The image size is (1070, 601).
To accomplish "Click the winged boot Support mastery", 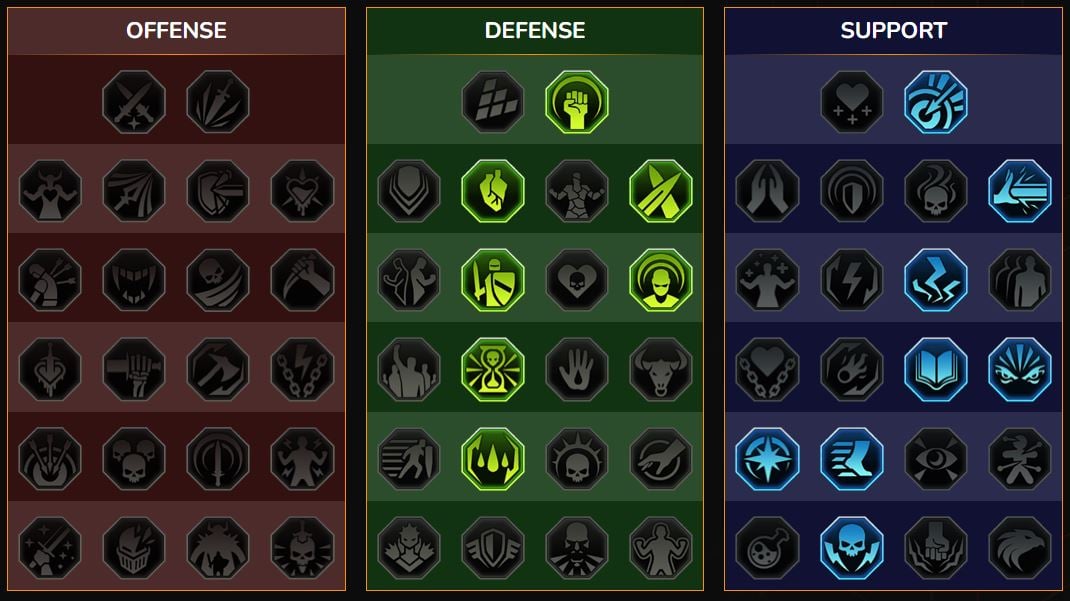I will pos(852,458).
